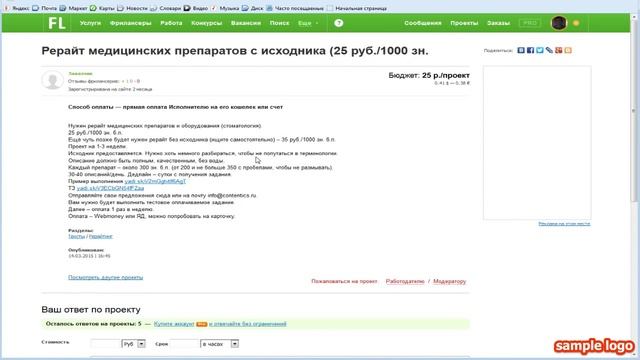Open the customer's grey avatar picture

[x=53, y=80]
